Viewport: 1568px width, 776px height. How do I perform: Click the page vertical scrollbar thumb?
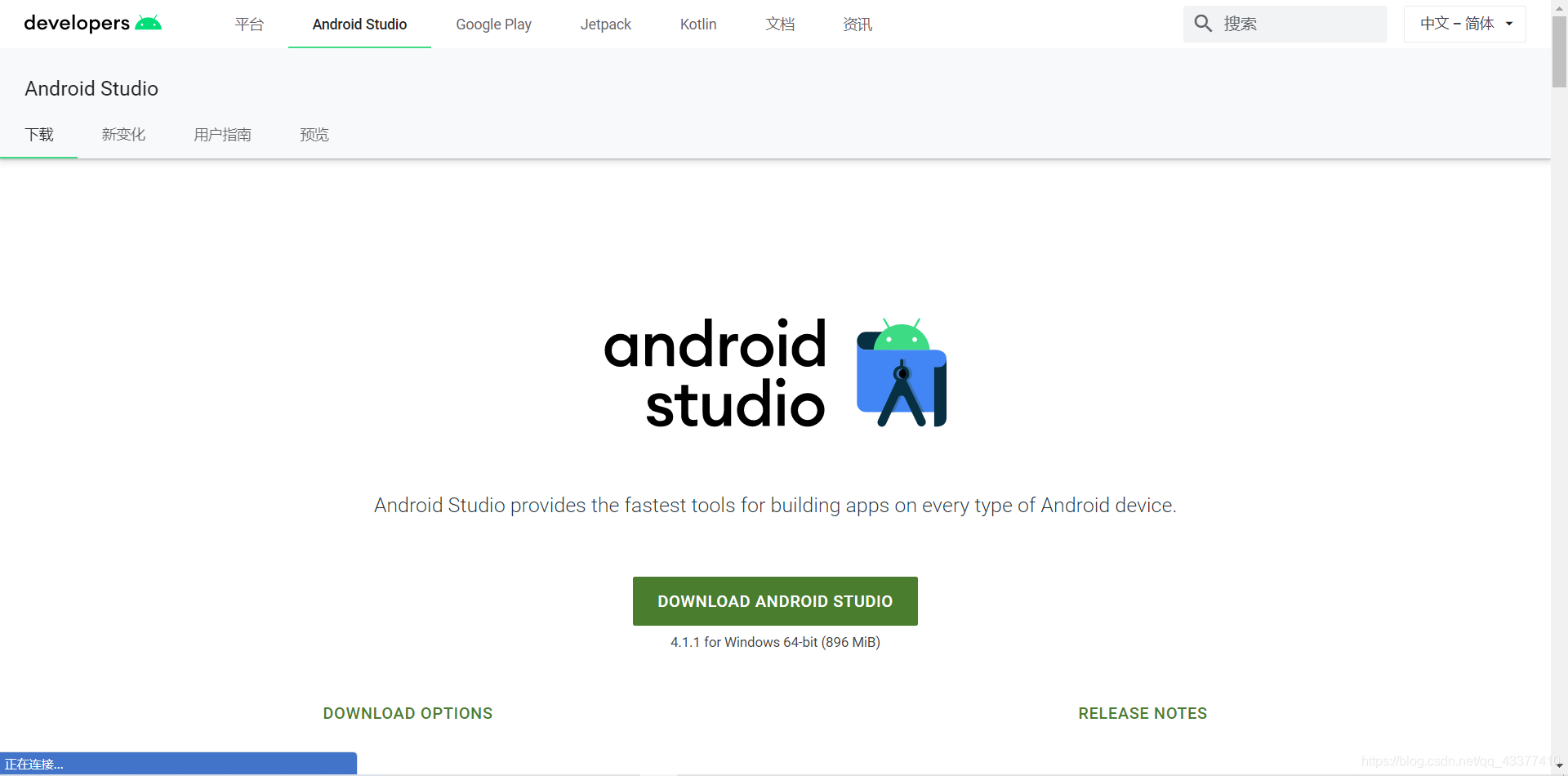tap(1559, 51)
